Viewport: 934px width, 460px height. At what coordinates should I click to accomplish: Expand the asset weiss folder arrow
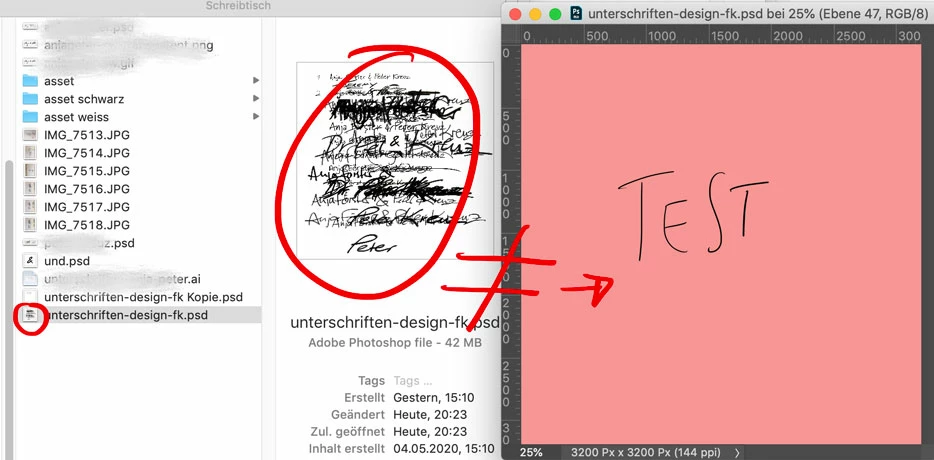[x=256, y=117]
